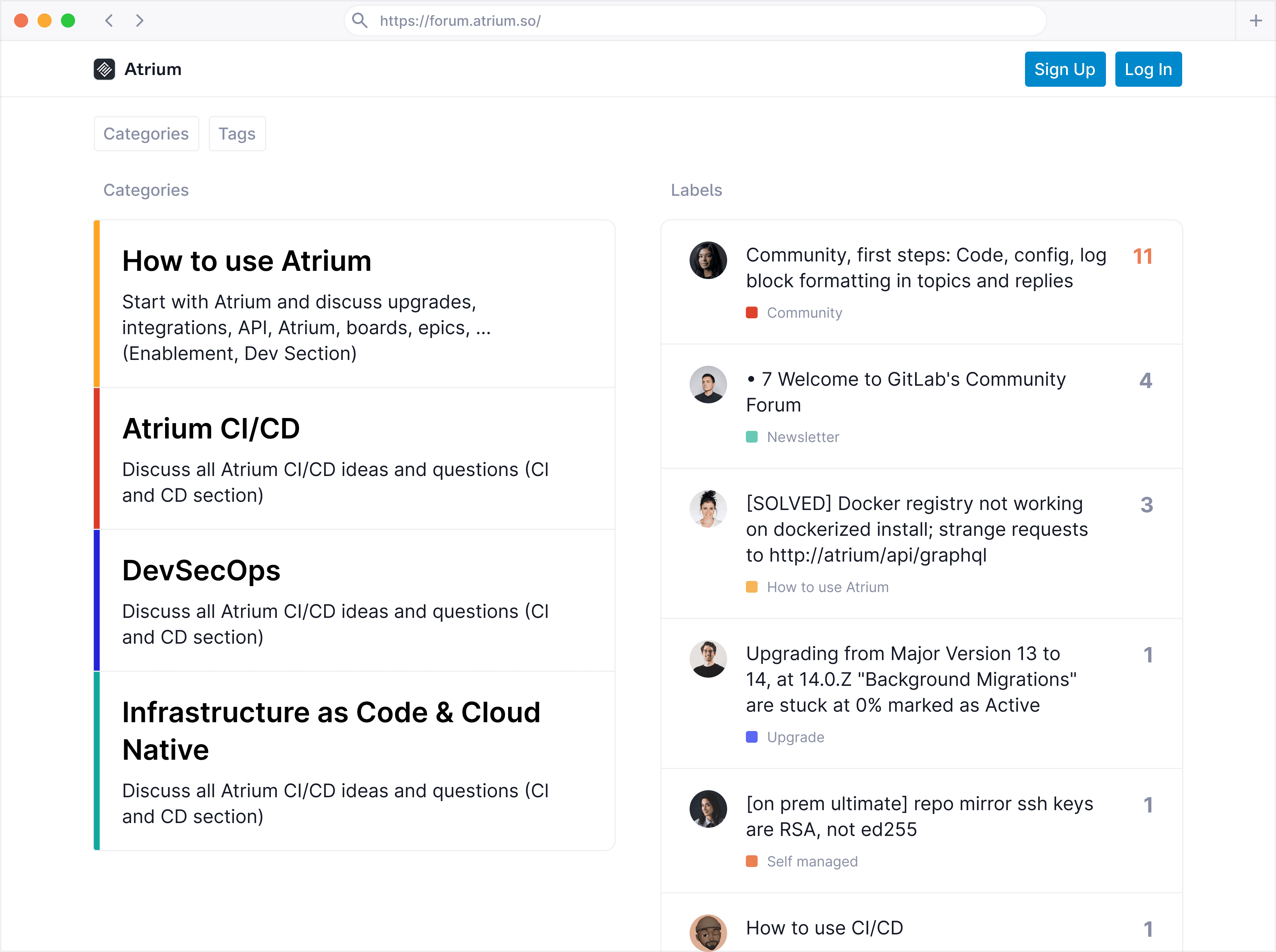
Task: Click the avatar on the Welcome to GitLab's Community Forum topic
Action: pyautogui.click(x=708, y=384)
